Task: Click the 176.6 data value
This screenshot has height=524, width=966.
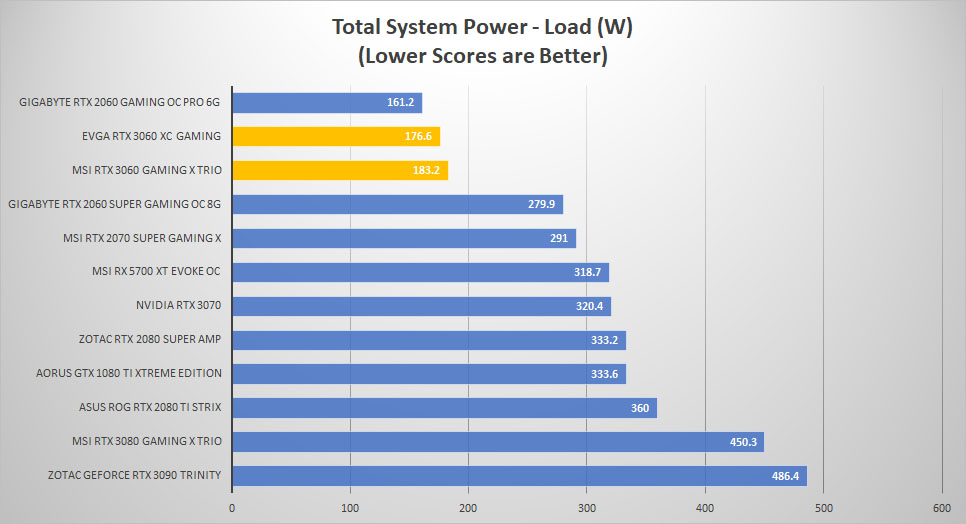Action: (418, 136)
